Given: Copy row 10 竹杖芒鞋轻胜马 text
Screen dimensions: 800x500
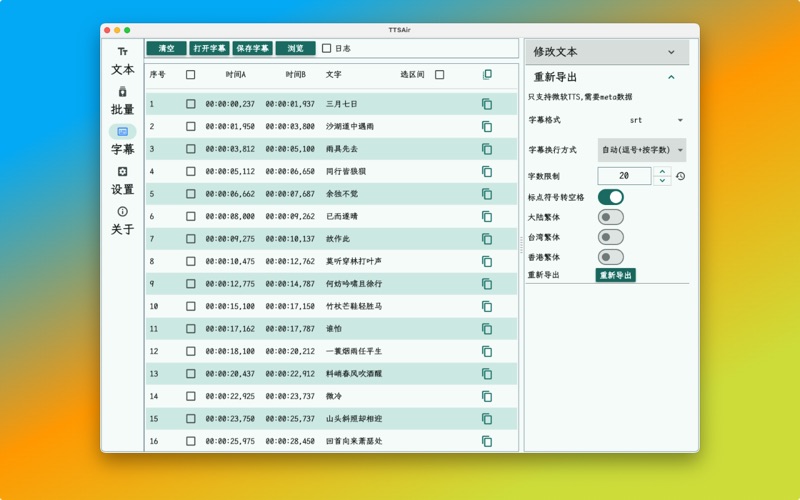Looking at the screenshot, I should click(x=487, y=306).
